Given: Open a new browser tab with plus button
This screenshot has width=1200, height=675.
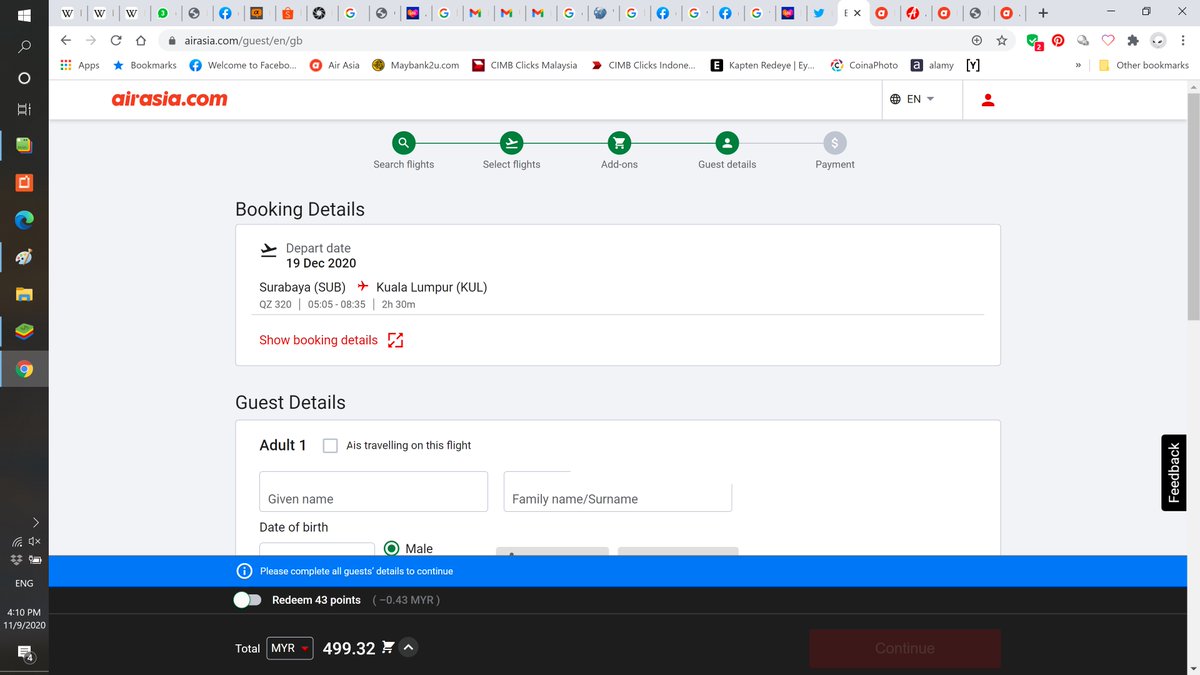Looking at the screenshot, I should [1043, 13].
